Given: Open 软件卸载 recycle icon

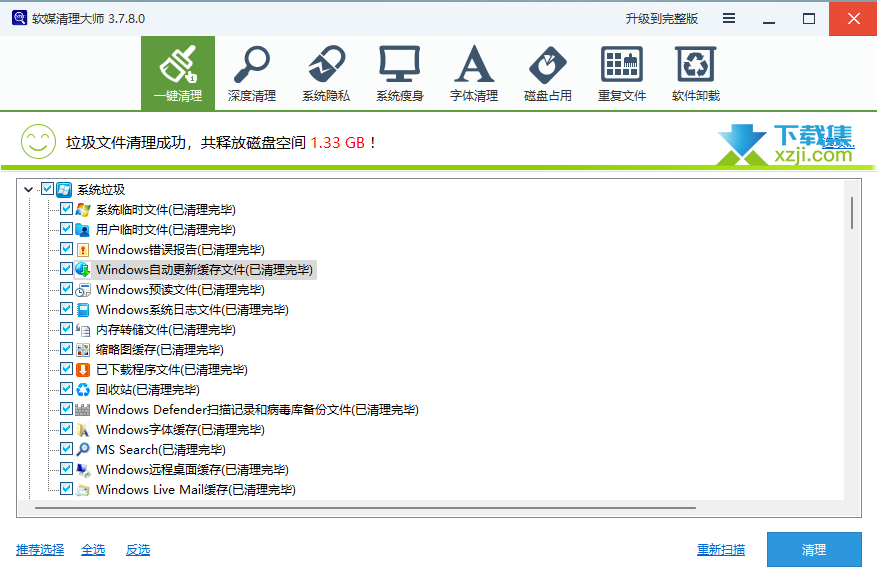Looking at the screenshot, I should click(x=695, y=64).
